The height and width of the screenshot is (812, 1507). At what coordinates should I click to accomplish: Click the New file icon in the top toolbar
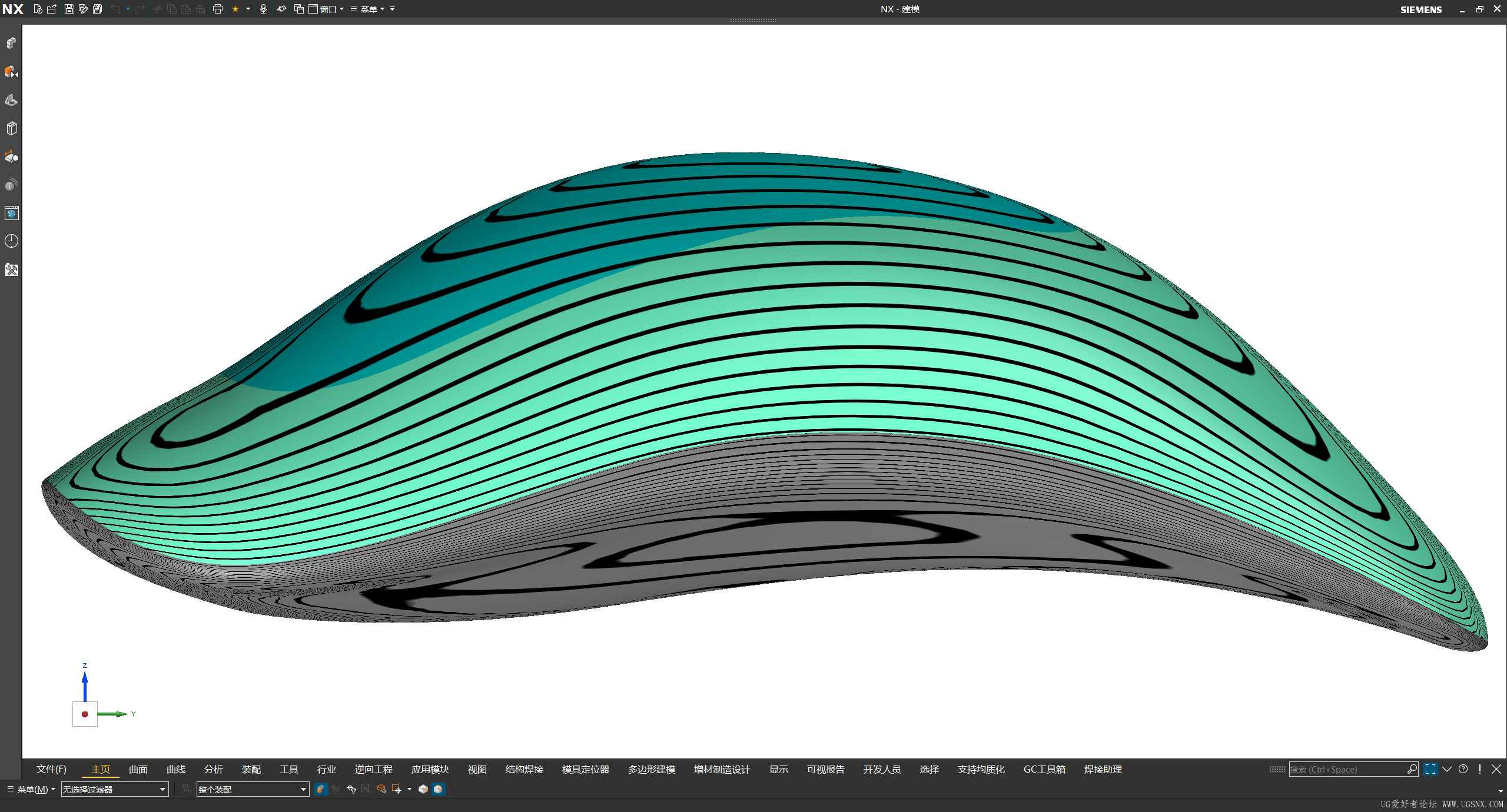tap(38, 9)
